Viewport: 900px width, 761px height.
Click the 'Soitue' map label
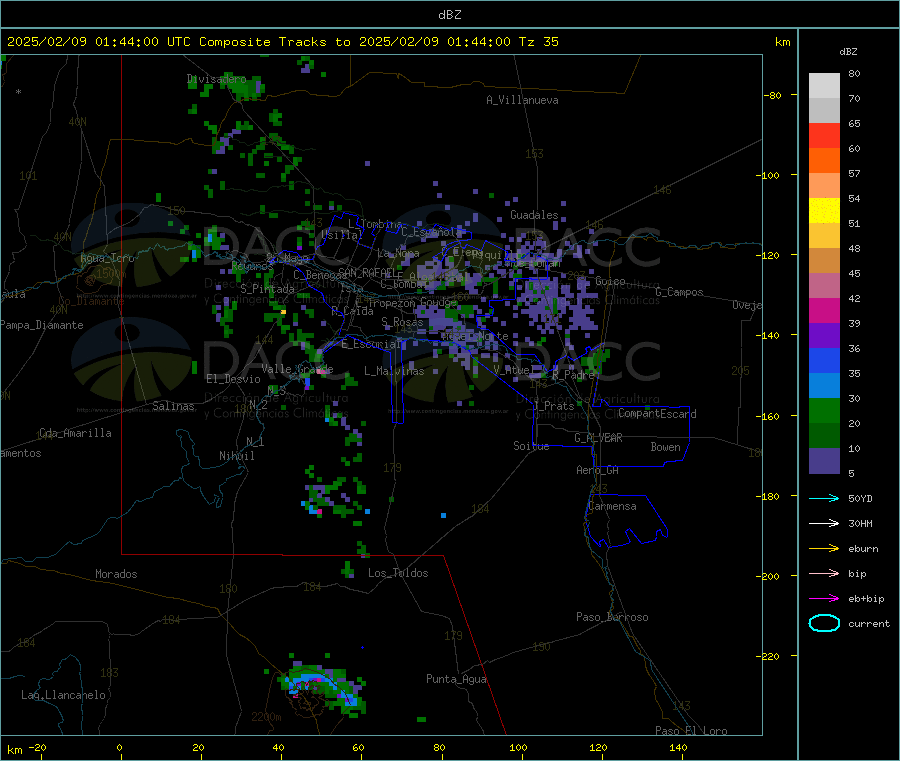click(x=531, y=446)
